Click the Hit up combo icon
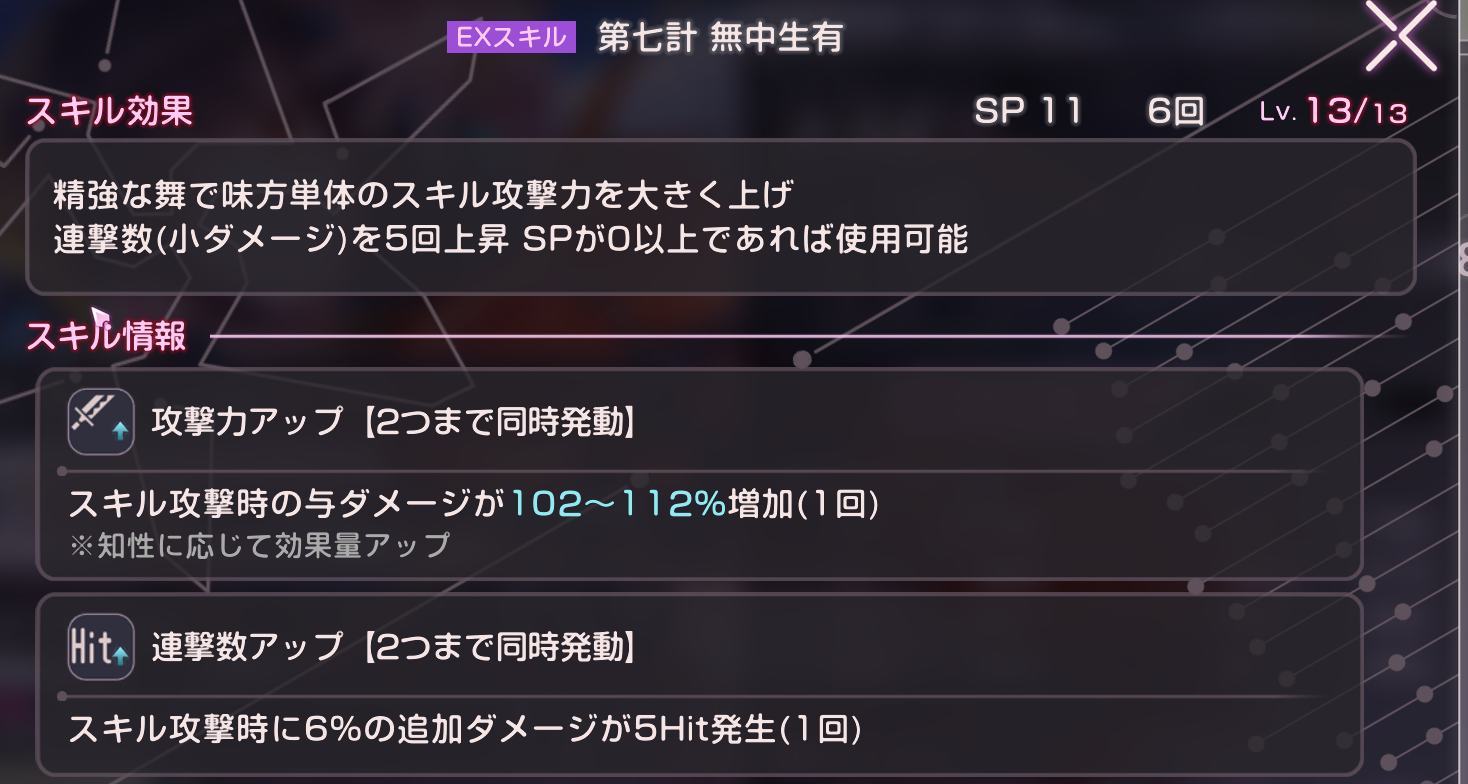Image resolution: width=1468 pixels, height=784 pixels. click(x=101, y=647)
